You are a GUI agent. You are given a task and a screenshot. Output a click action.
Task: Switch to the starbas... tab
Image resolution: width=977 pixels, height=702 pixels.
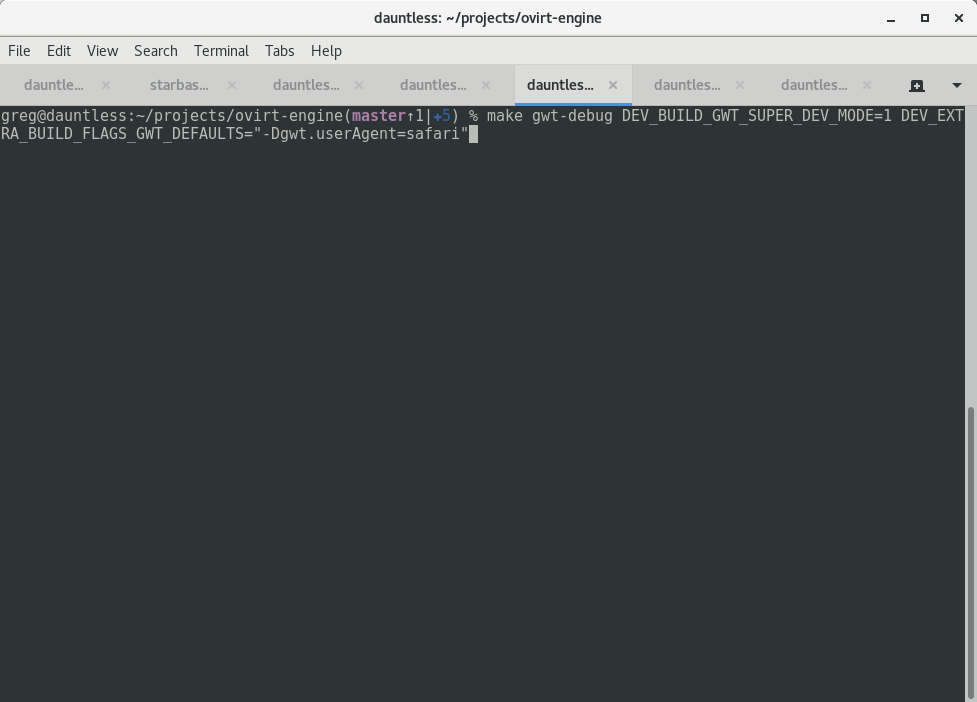[x=179, y=86]
